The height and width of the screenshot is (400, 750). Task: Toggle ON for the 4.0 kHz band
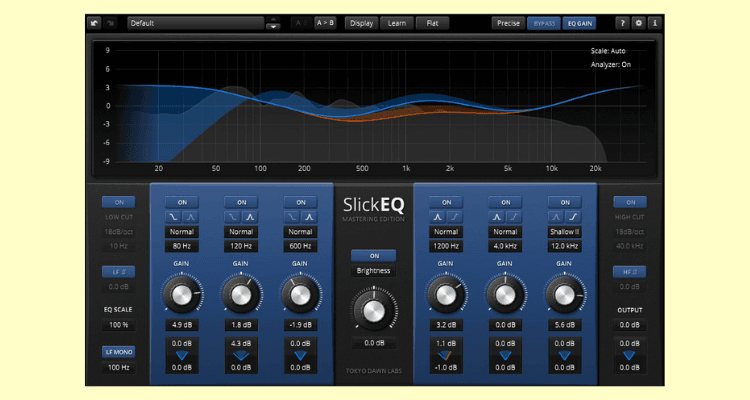pyautogui.click(x=506, y=202)
